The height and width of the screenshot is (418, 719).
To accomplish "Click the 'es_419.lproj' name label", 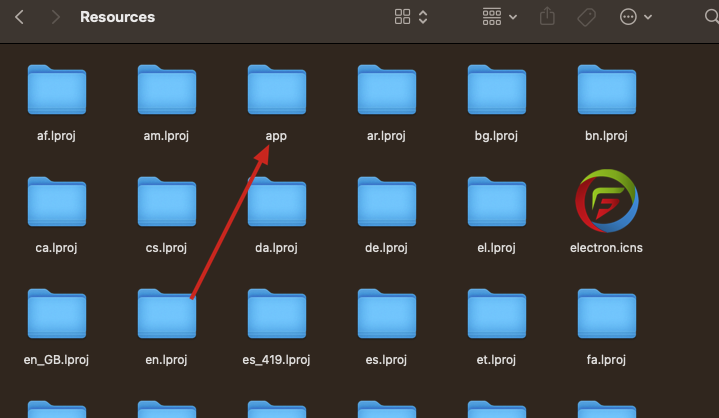I will (276, 360).
